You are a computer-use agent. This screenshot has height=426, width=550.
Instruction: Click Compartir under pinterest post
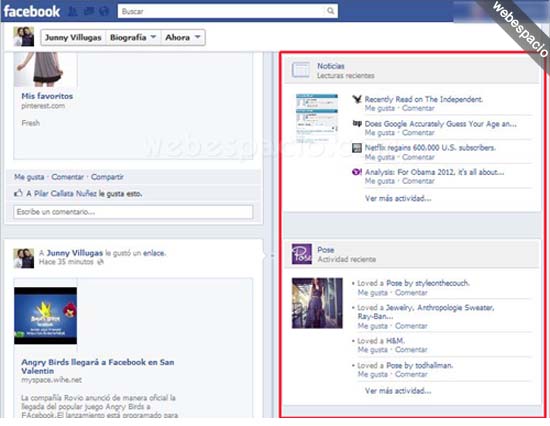point(107,177)
